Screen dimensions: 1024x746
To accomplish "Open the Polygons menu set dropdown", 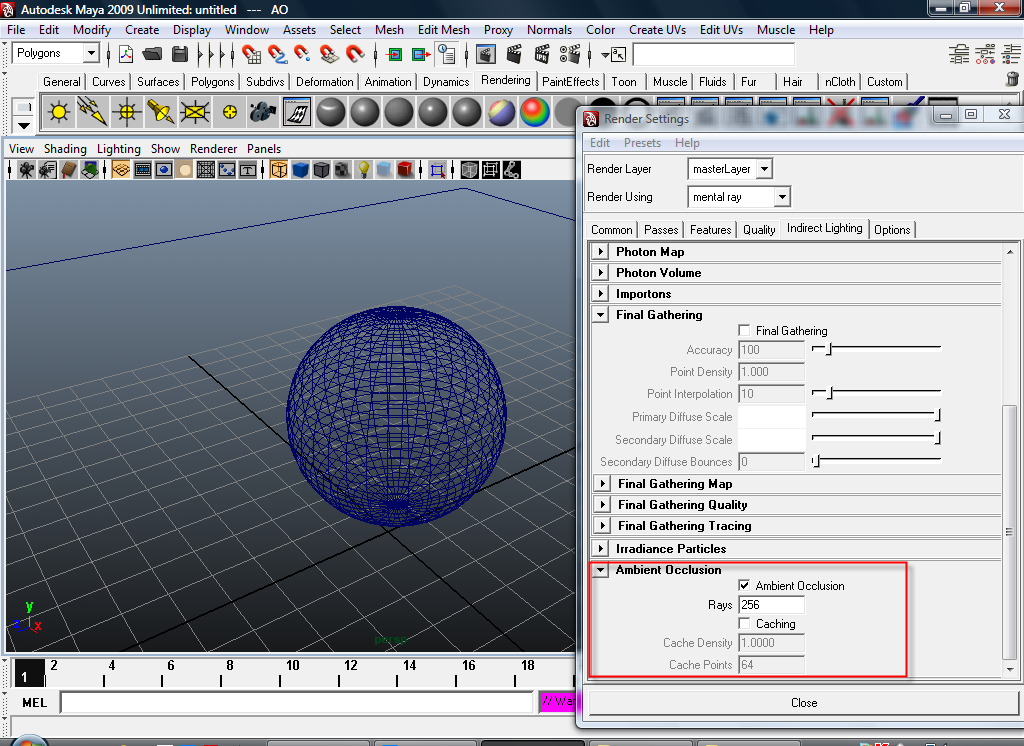I will click(x=91, y=53).
